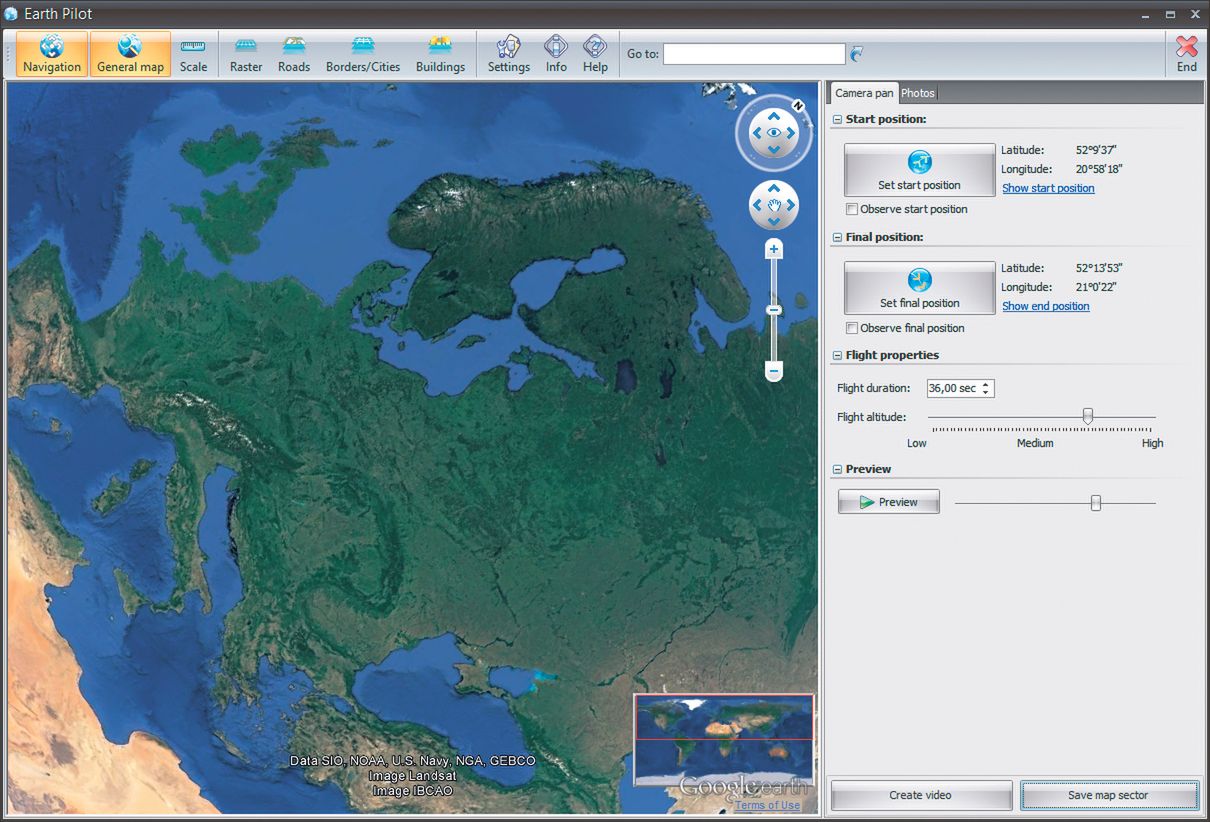Click the Flight altitude slider handle

[x=1088, y=416]
